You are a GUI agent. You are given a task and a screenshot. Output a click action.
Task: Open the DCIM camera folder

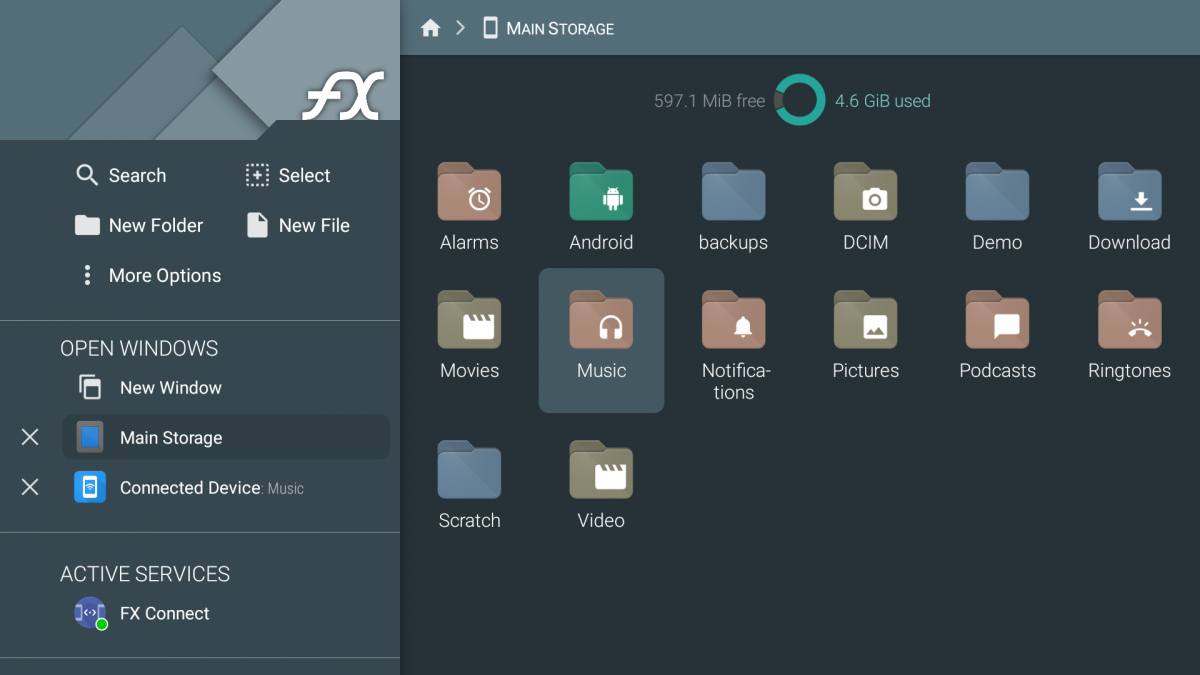coord(865,192)
